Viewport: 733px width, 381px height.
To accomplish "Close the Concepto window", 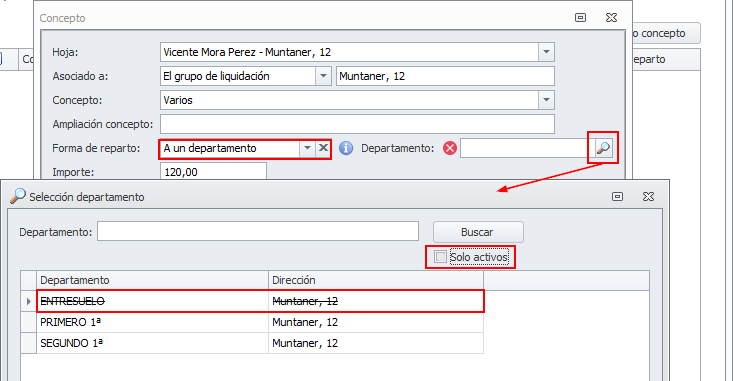I will 611,18.
